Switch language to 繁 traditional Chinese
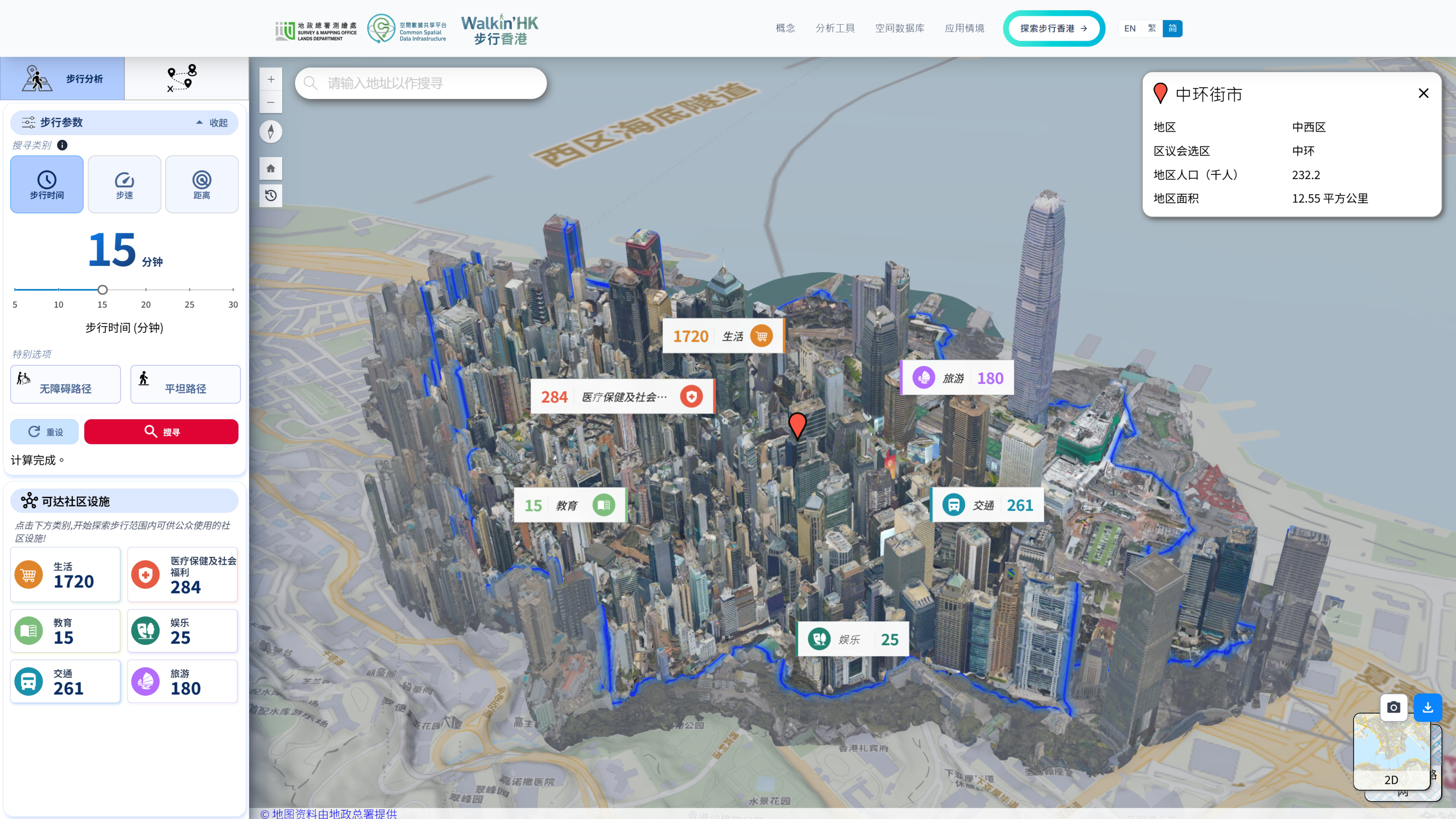 1151,28
